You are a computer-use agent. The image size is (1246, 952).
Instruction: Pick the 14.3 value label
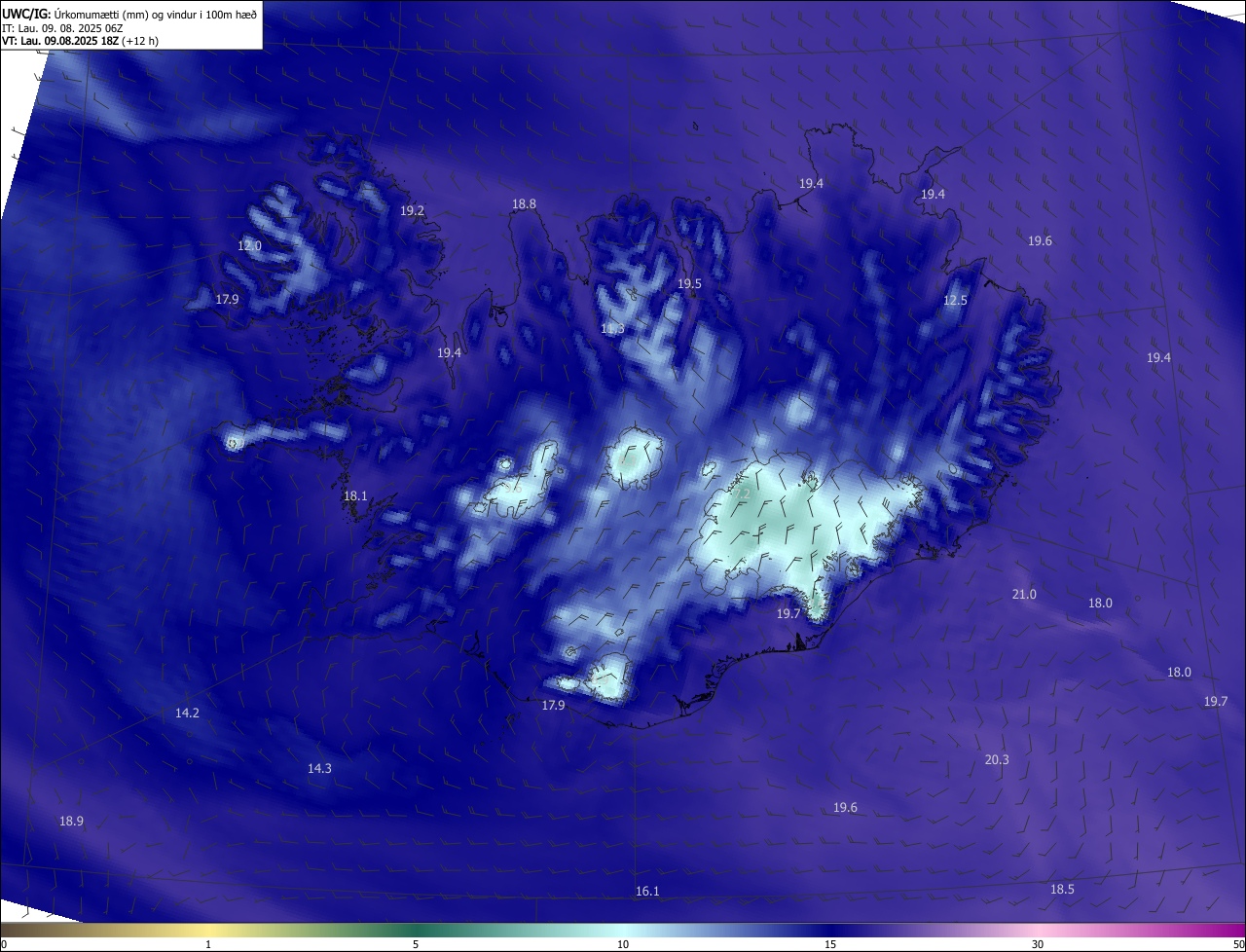320,769
